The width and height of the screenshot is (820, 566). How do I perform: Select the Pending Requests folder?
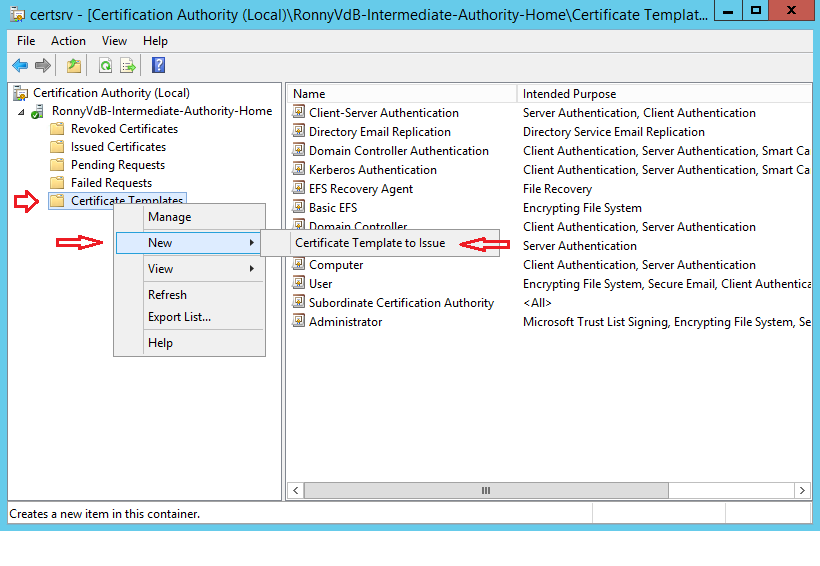(x=117, y=165)
